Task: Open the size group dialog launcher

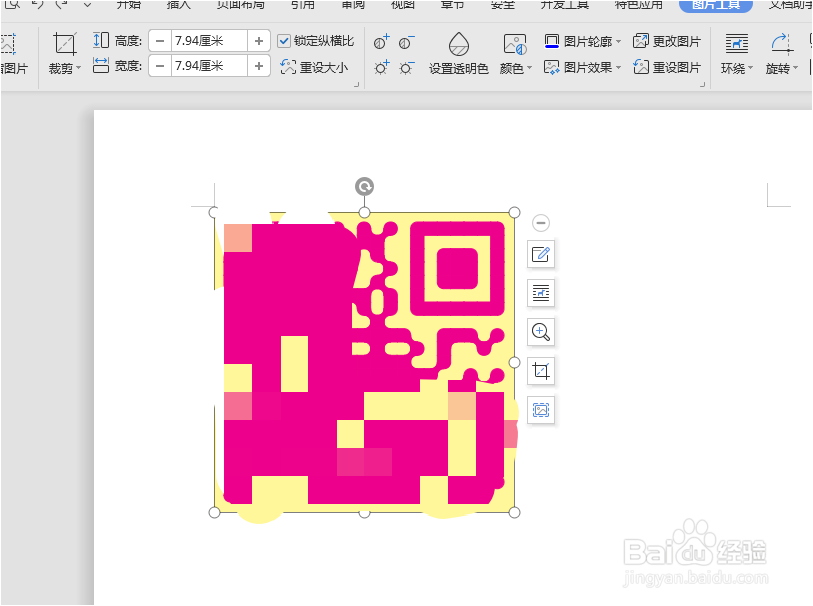Action: [x=357, y=84]
